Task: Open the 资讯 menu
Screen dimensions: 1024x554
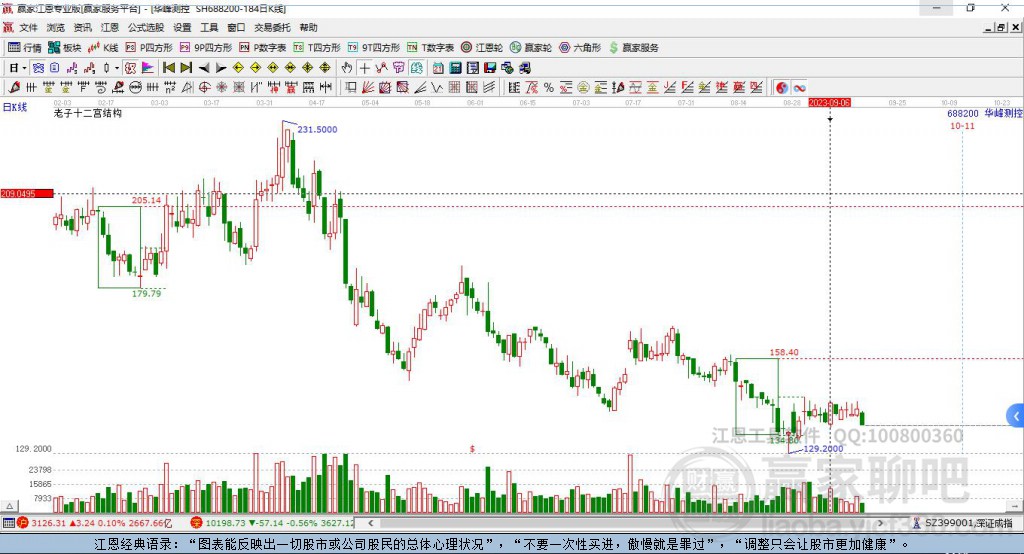Action: click(x=82, y=27)
